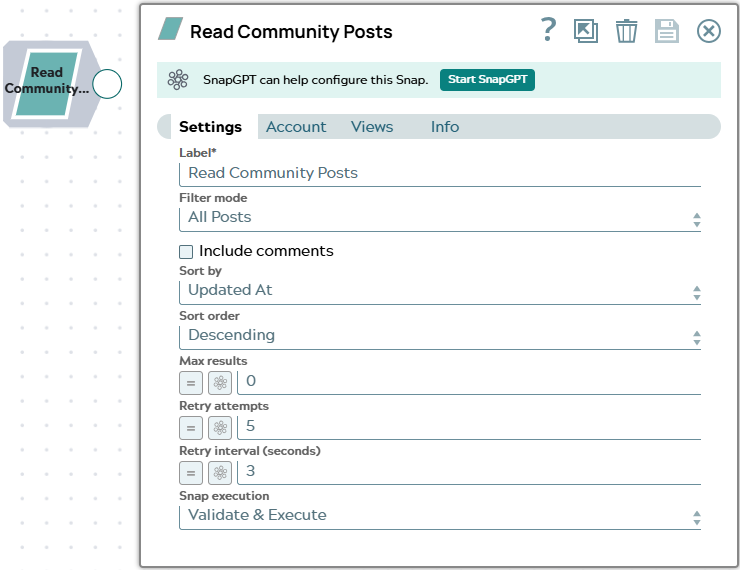Viewport: 740px width, 570px height.
Task: Enable the Include comments checkbox
Action: pos(186,251)
